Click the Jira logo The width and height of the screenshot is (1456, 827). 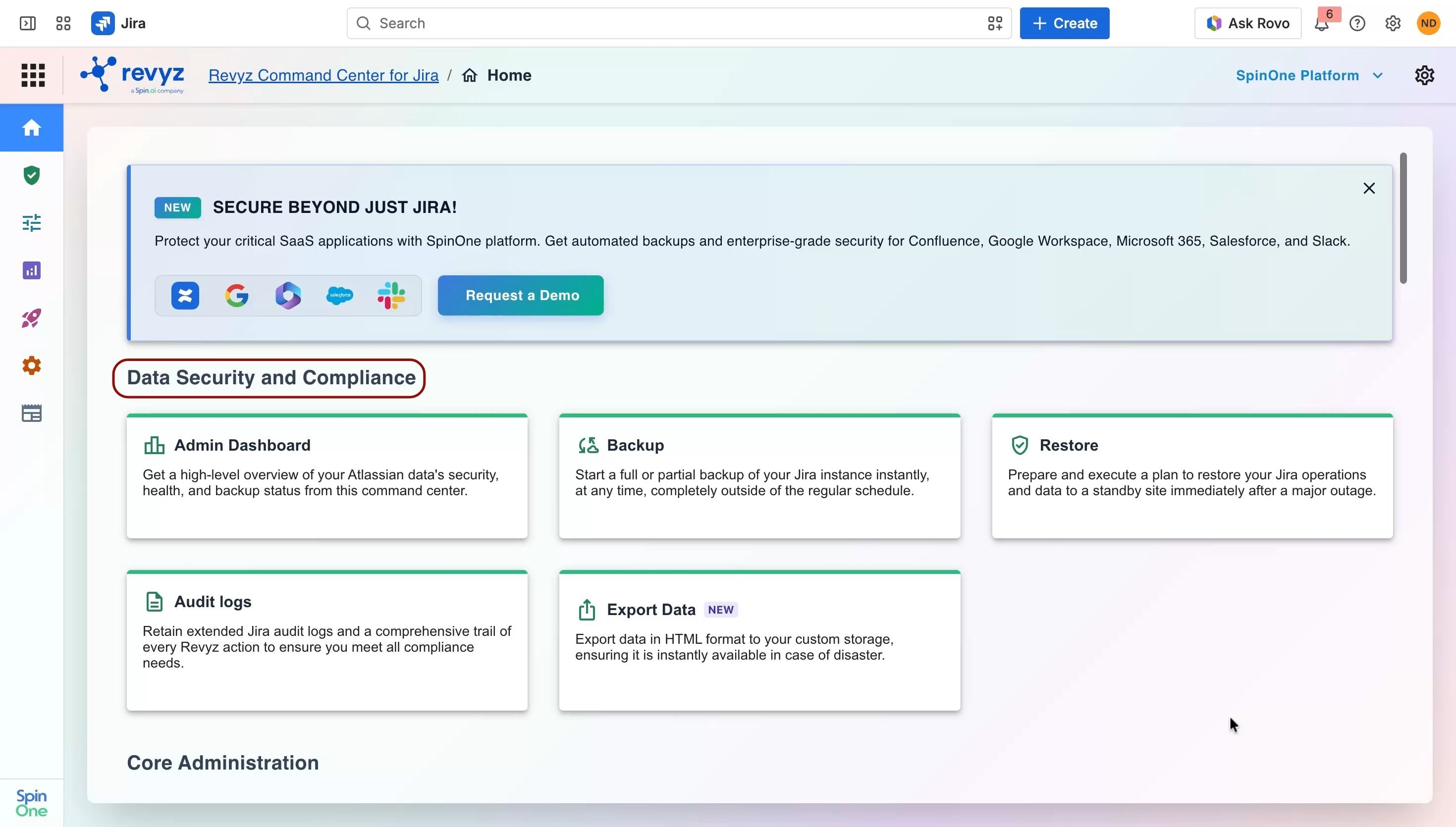(118, 23)
